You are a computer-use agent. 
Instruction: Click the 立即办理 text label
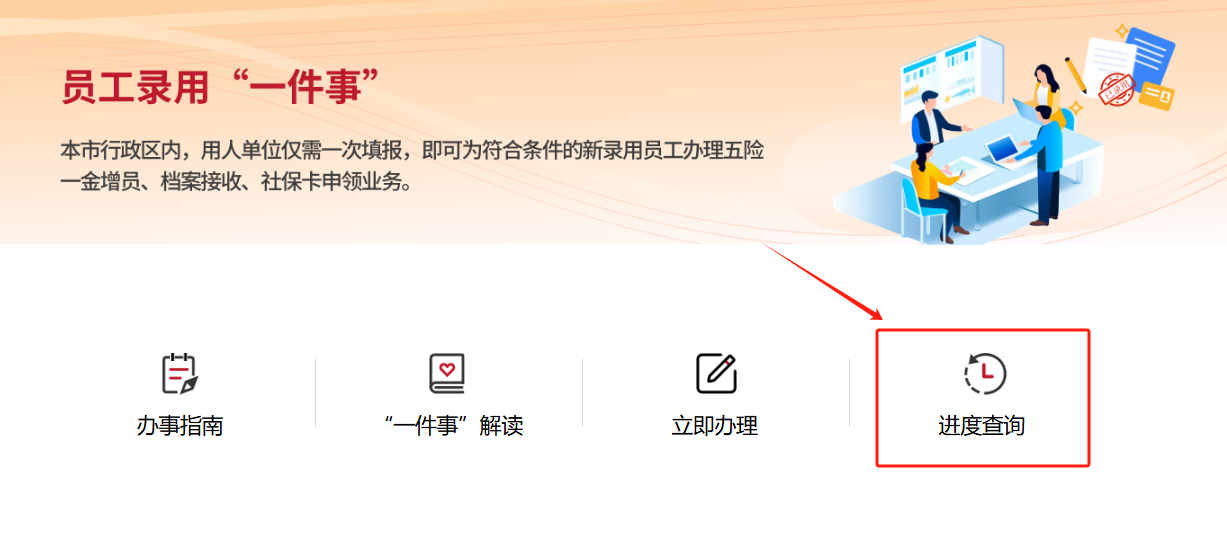click(715, 426)
